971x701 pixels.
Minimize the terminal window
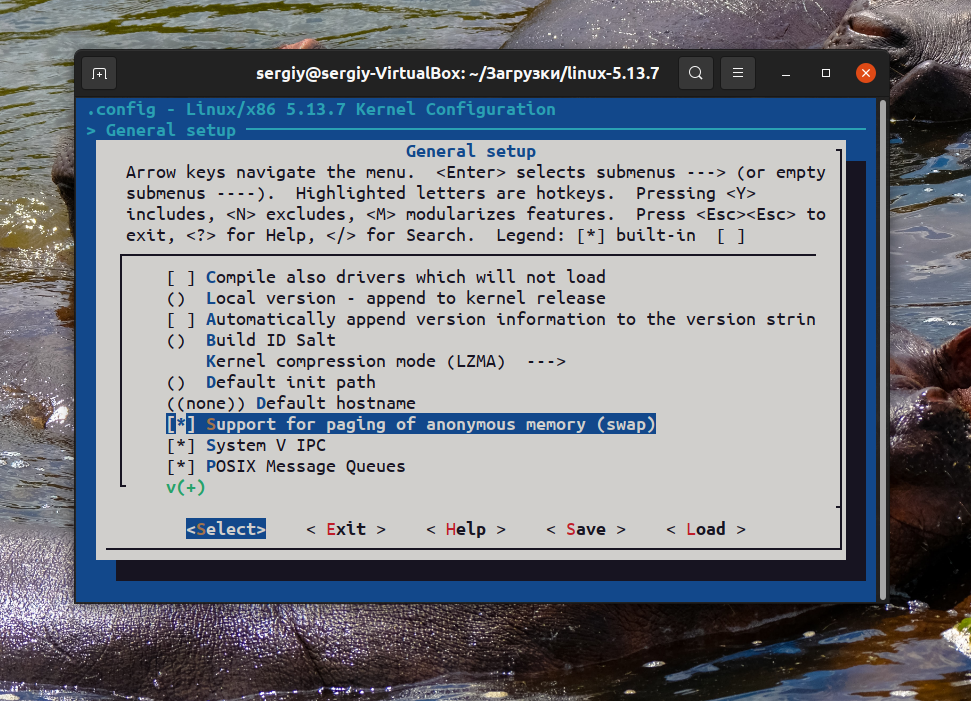tap(786, 73)
